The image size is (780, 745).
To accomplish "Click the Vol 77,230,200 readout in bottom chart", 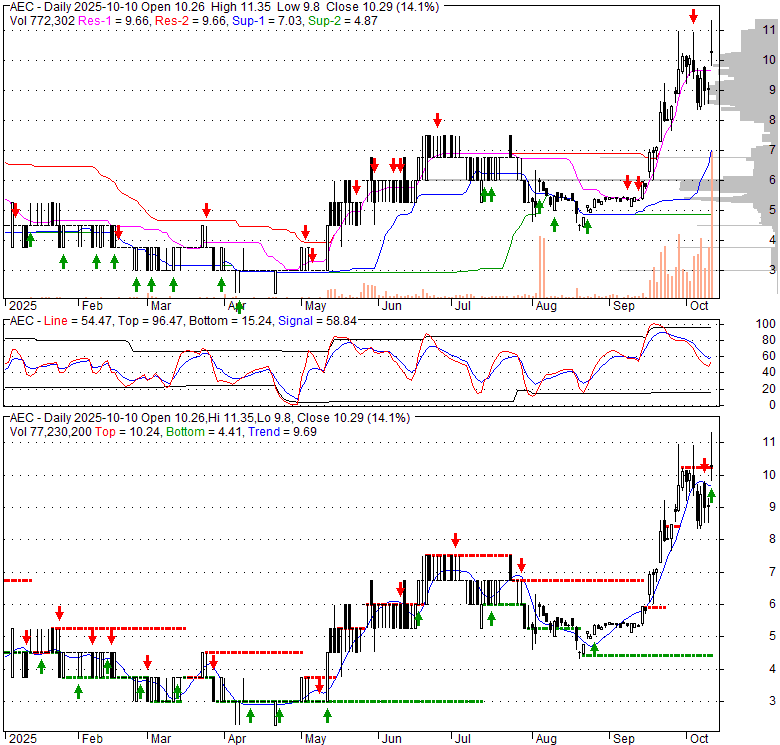I will click(x=51, y=432).
